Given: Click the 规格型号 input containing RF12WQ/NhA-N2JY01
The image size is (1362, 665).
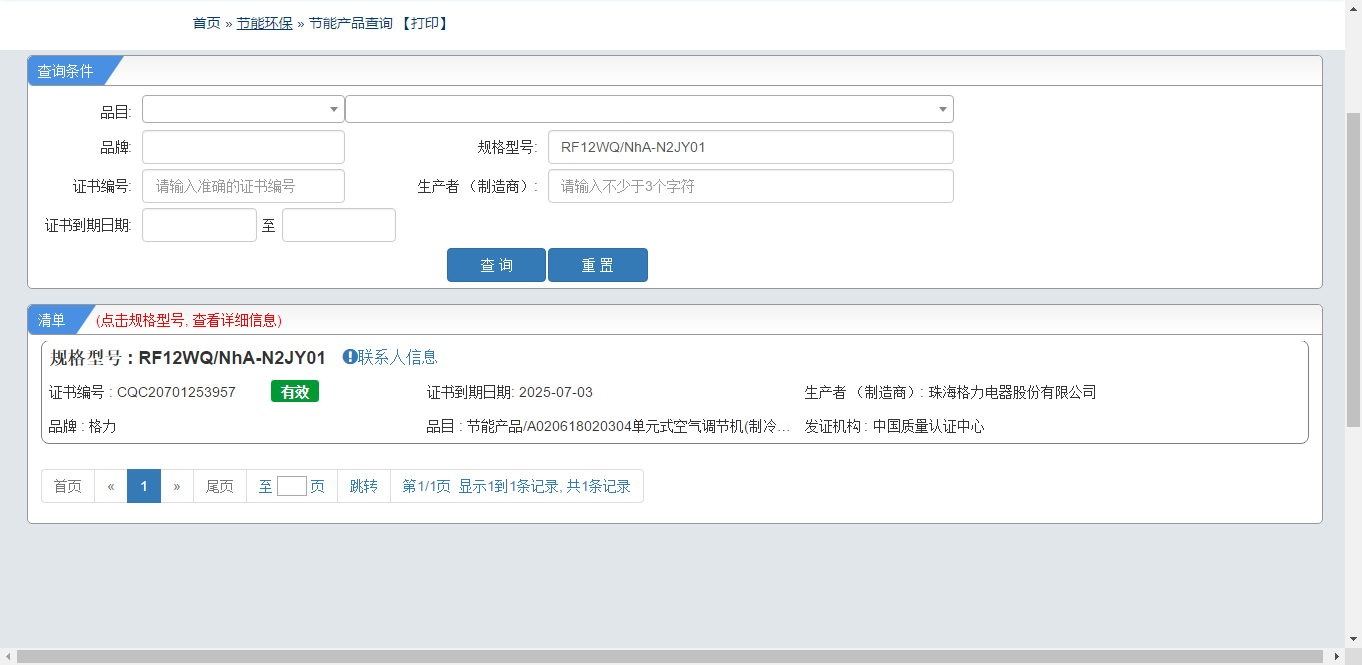Looking at the screenshot, I should tap(750, 147).
